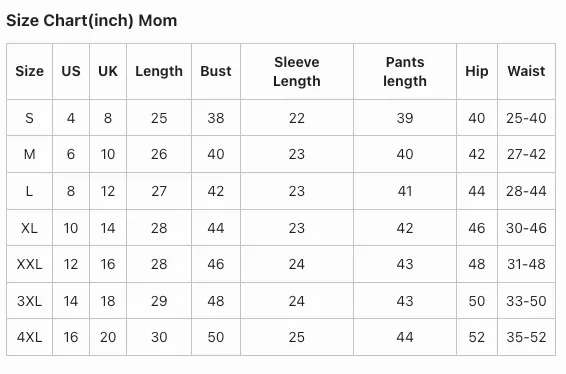Select the 4XL size cell
The height and width of the screenshot is (374, 566).
point(29,337)
